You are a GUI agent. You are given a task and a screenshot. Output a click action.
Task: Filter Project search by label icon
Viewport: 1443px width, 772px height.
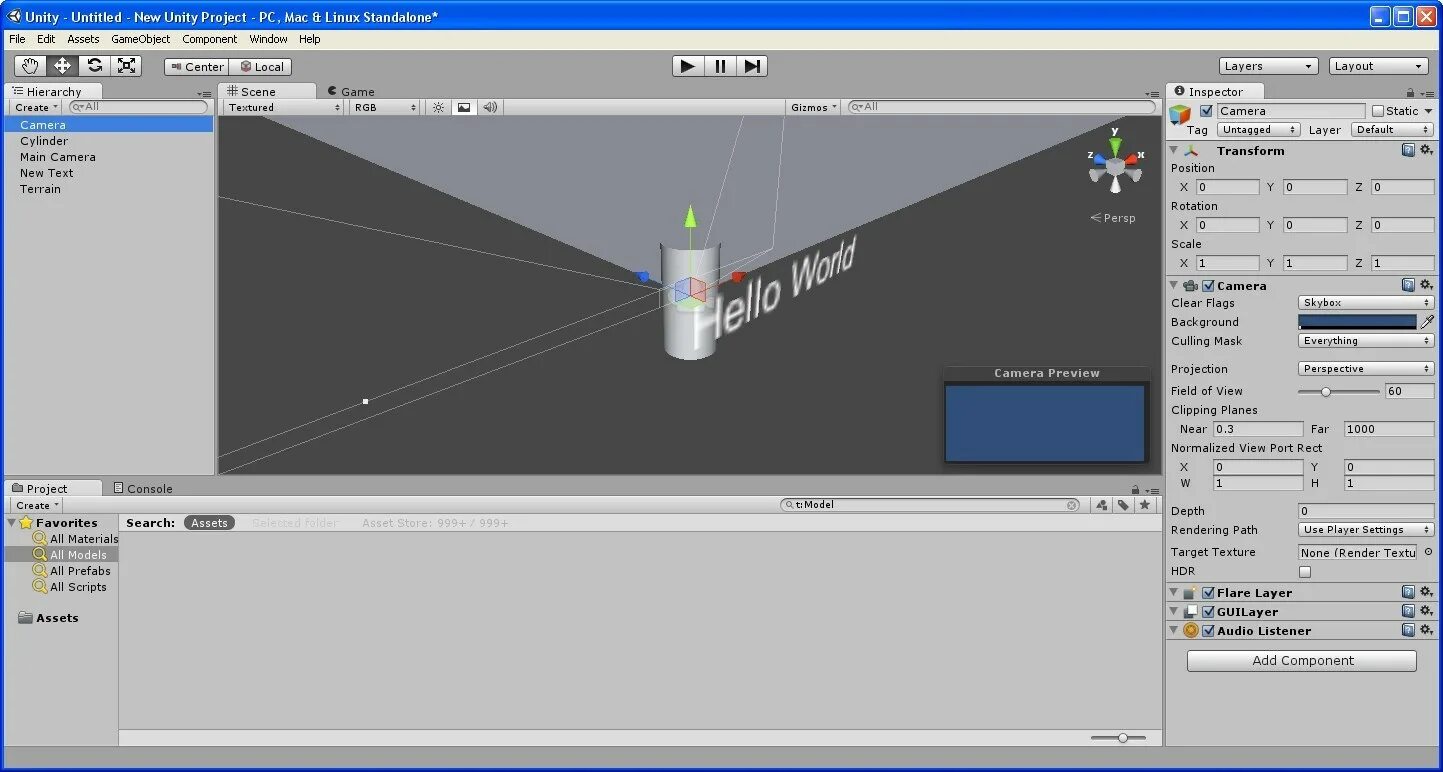[x=1123, y=505]
